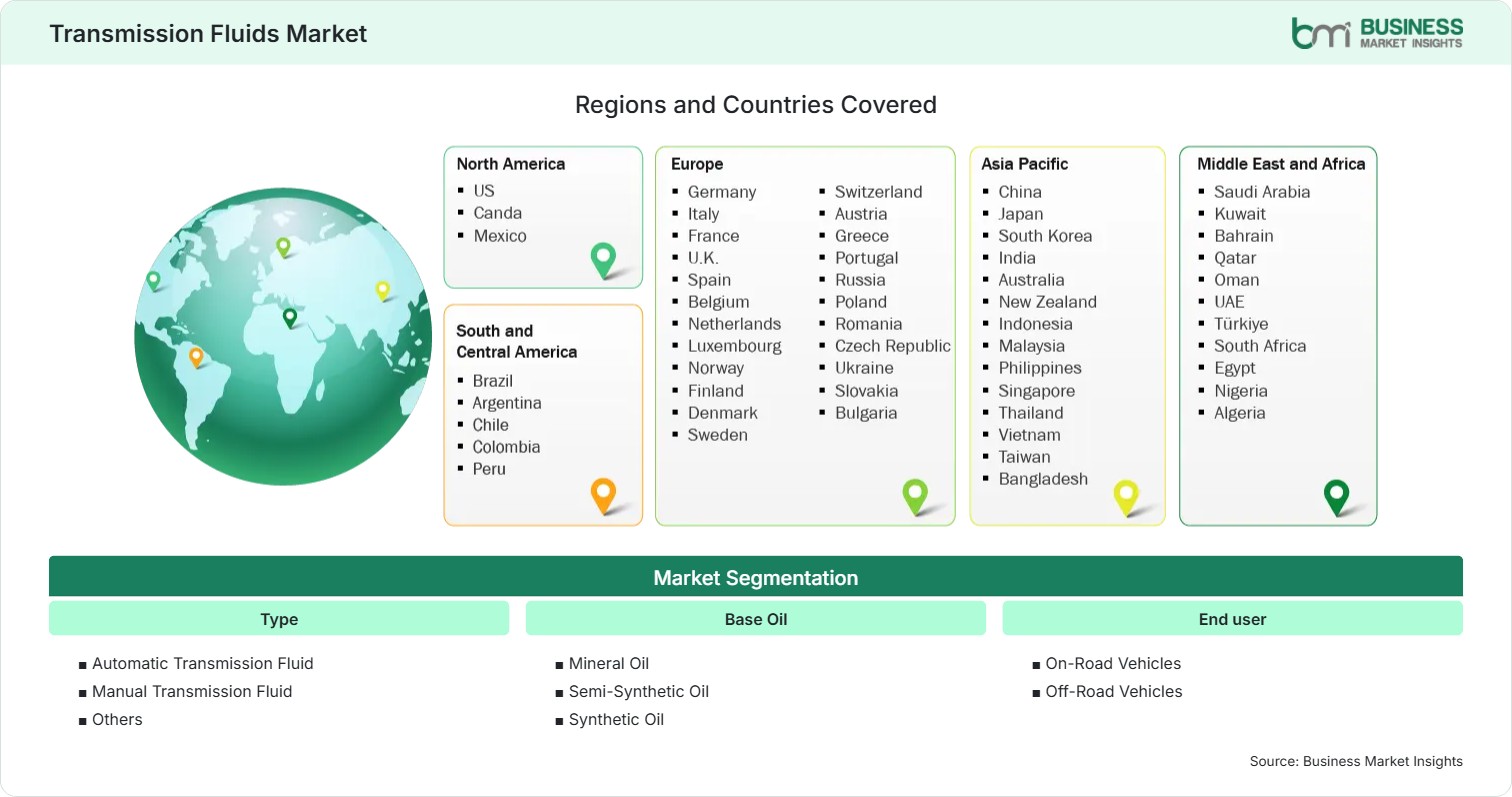
Task: Click Brazil in South America list
Action: [x=493, y=381]
